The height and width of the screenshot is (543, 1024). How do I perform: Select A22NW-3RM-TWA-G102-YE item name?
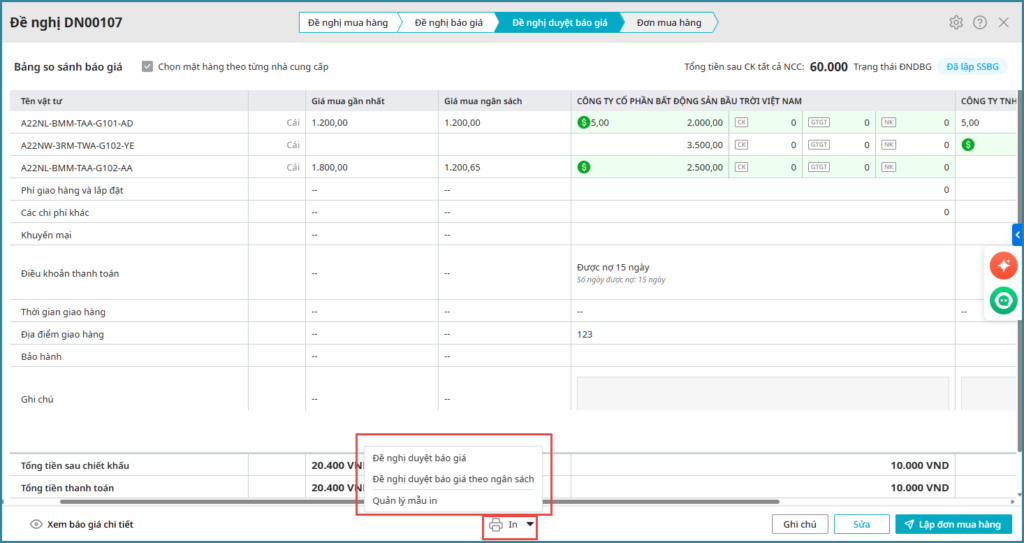[78, 145]
